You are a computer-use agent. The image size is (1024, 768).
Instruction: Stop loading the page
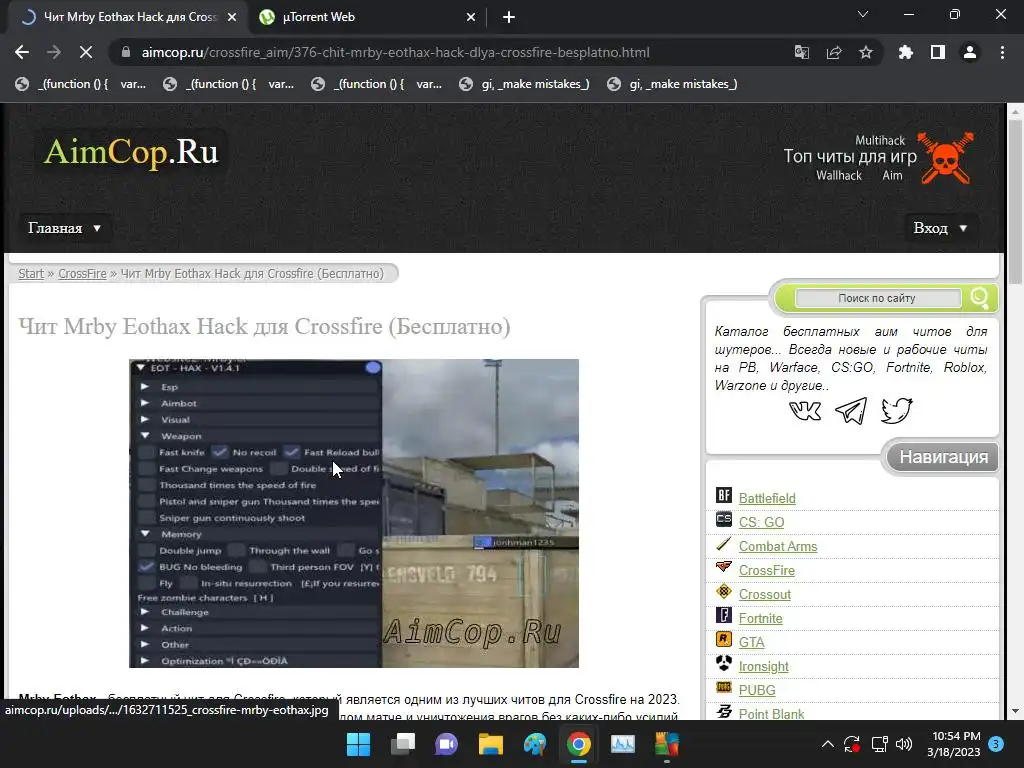86,52
